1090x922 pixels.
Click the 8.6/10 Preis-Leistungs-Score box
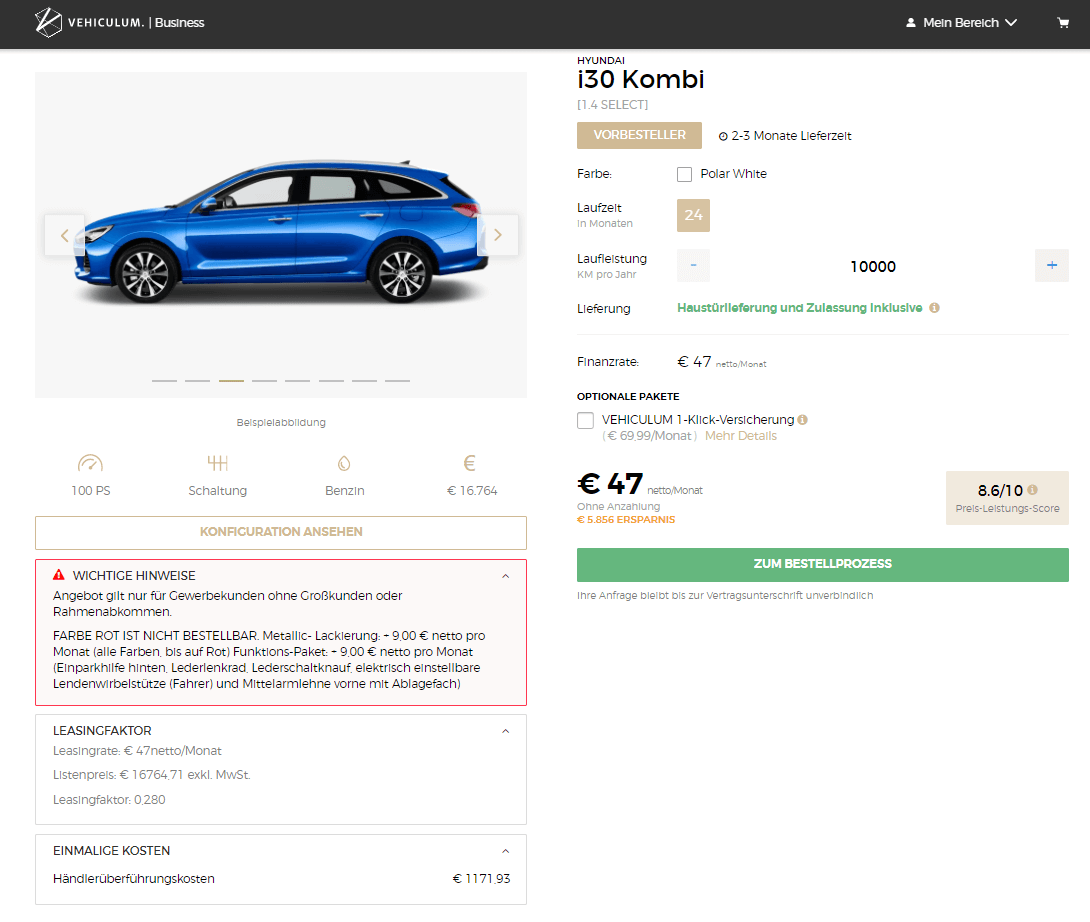coord(1007,498)
